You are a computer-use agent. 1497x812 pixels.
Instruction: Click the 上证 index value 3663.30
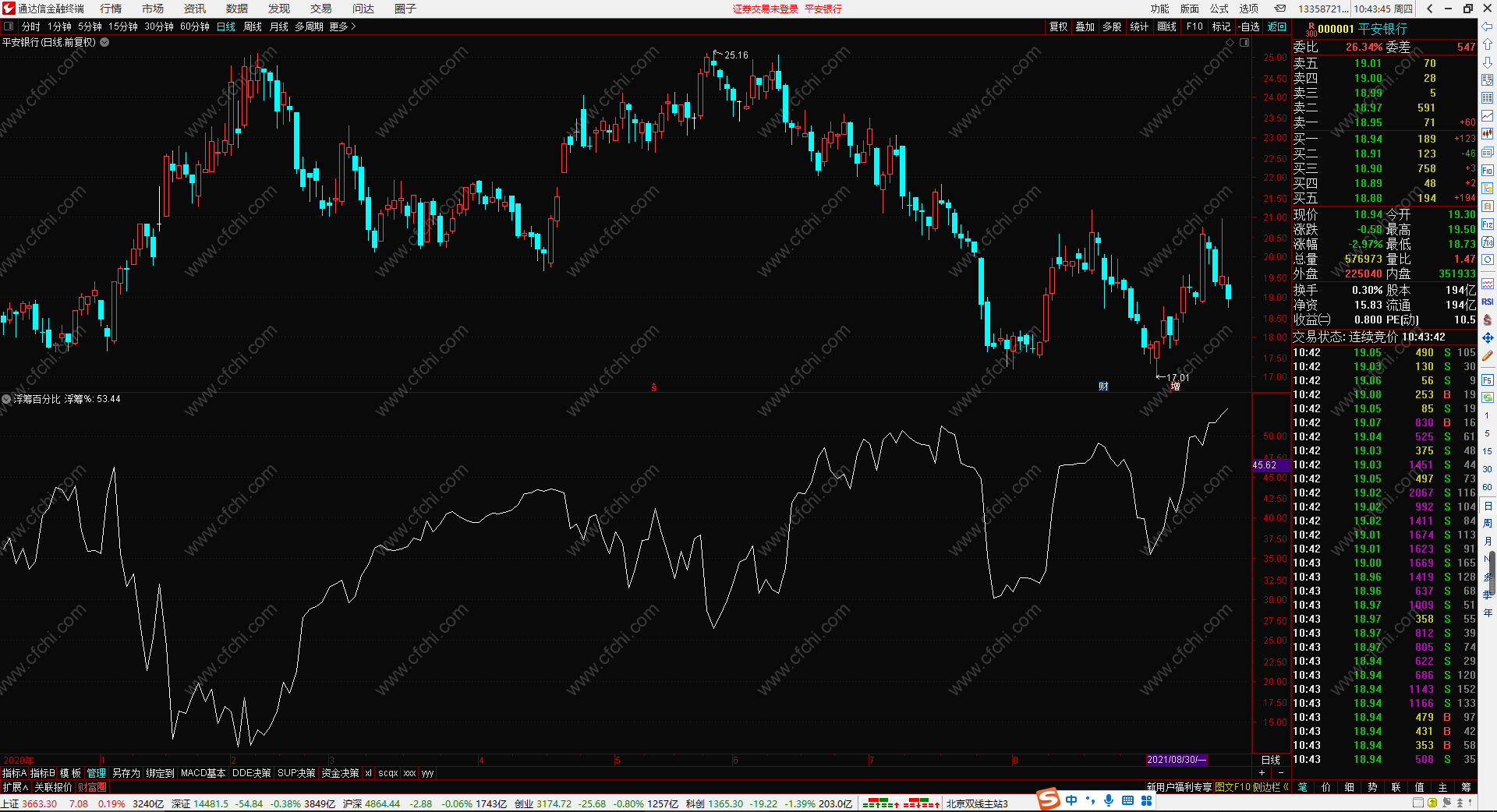point(40,803)
